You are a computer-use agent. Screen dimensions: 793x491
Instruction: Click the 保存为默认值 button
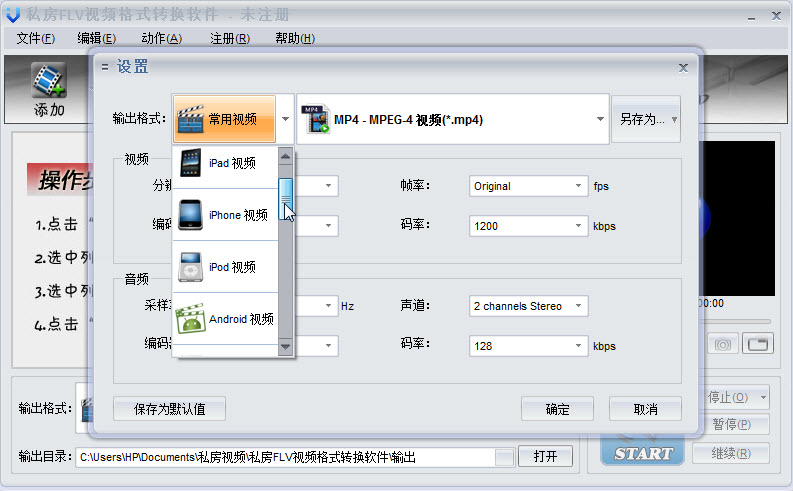[169, 409]
